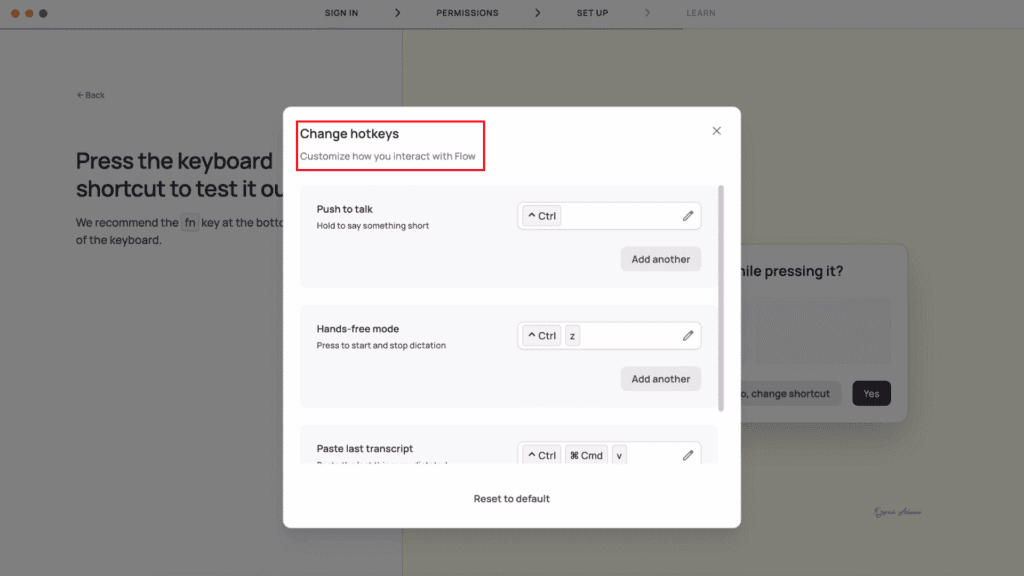The height and width of the screenshot is (576, 1024).
Task: Edit the Paste last transcript hotkey pencil icon
Action: (x=688, y=455)
